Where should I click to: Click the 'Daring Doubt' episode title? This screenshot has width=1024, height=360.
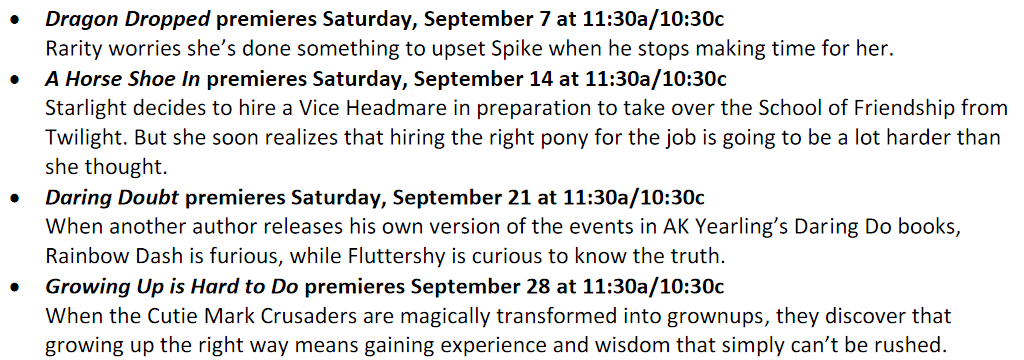coord(114,197)
